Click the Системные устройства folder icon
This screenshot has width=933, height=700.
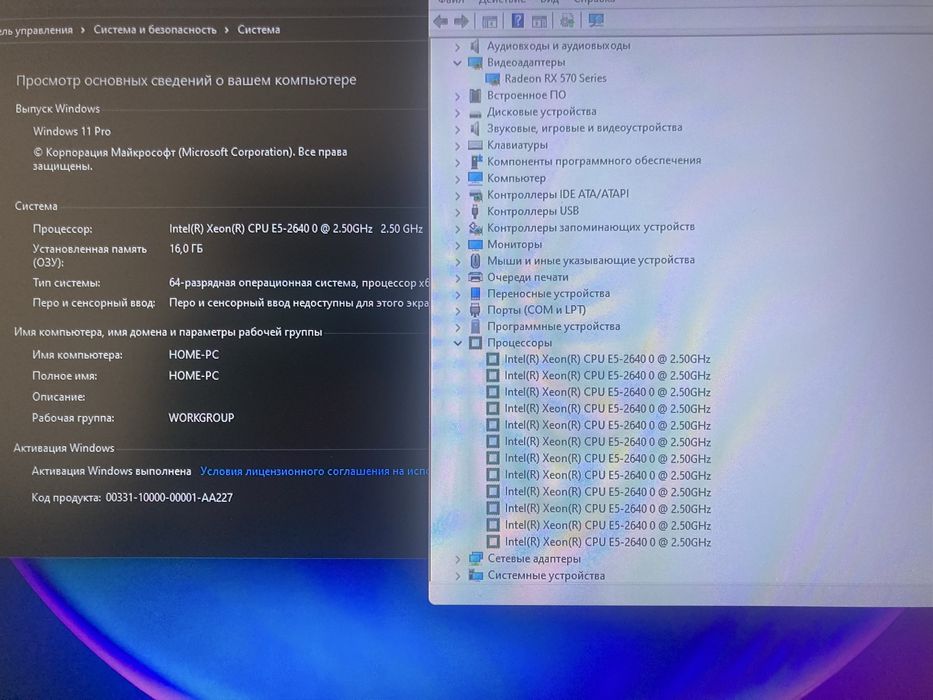point(475,575)
